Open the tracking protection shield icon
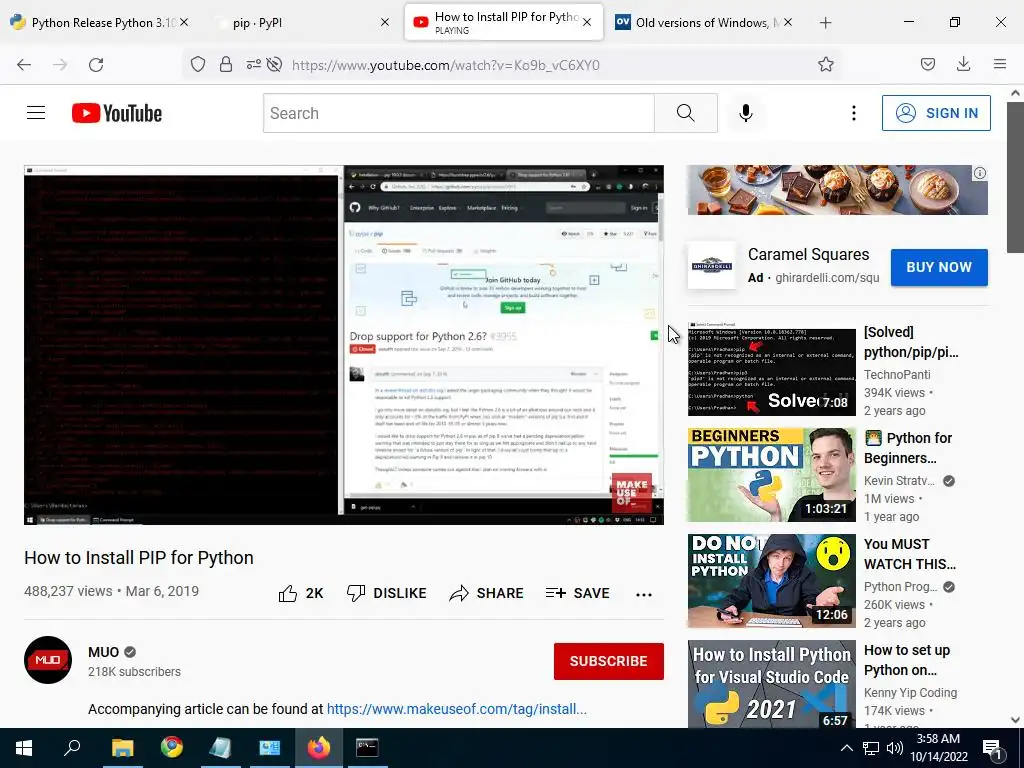This screenshot has height=768, width=1024. (198, 64)
